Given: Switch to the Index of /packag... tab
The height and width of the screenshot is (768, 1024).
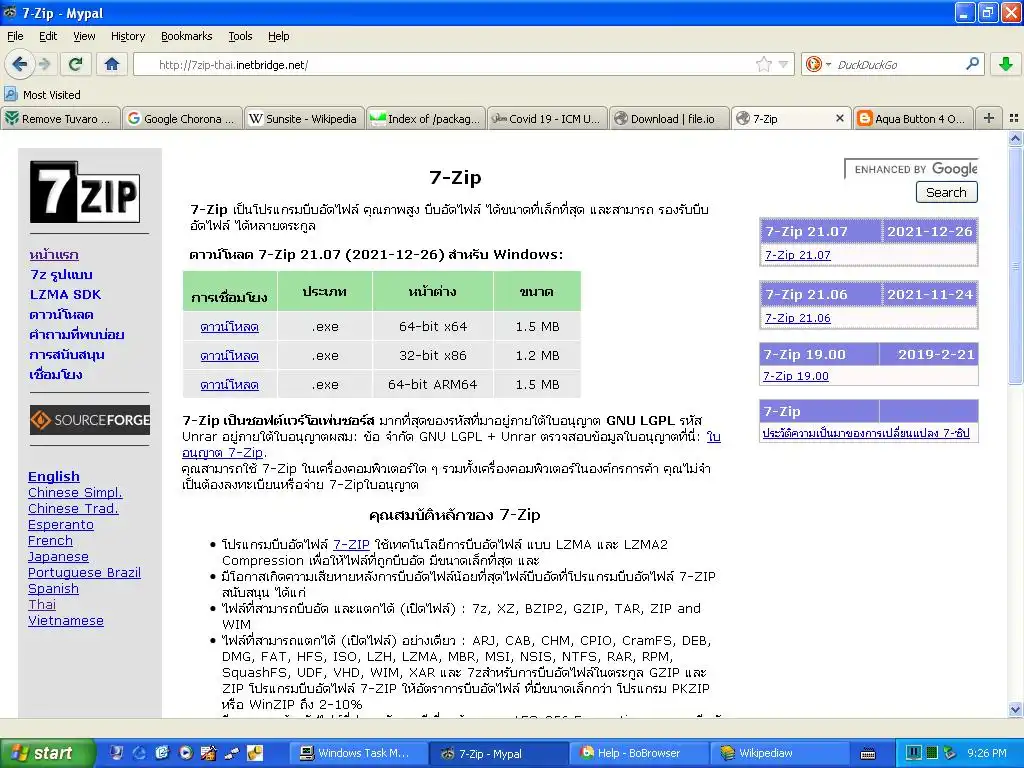Looking at the screenshot, I should (x=426, y=118).
